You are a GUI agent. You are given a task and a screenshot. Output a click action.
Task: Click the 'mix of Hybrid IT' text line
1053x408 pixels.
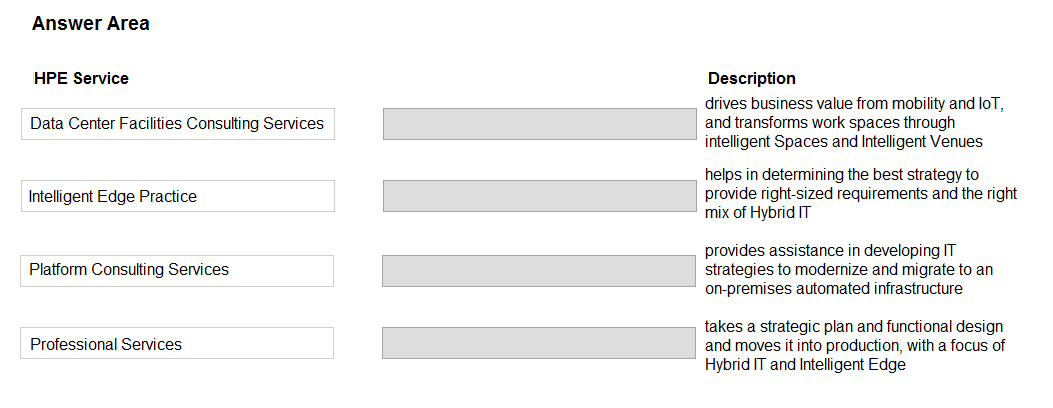pos(758,213)
